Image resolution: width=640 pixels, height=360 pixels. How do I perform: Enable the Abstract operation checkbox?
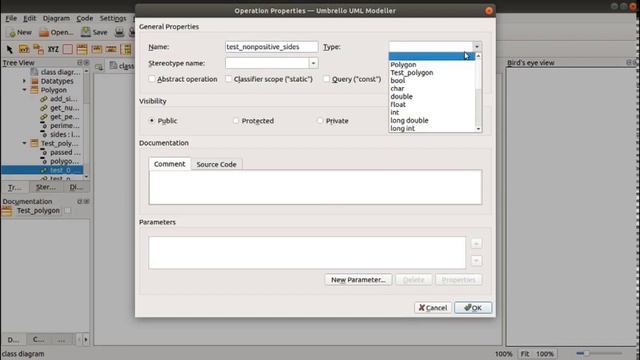coord(152,79)
